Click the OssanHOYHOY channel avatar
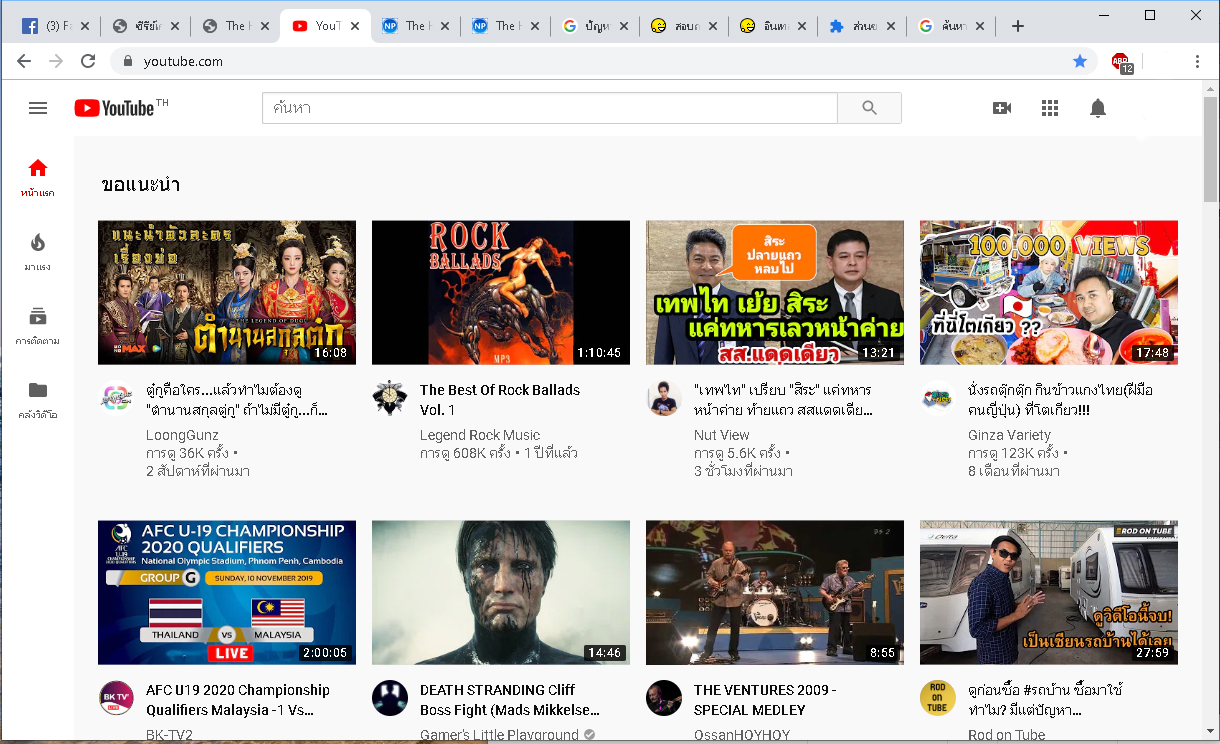 [664, 697]
